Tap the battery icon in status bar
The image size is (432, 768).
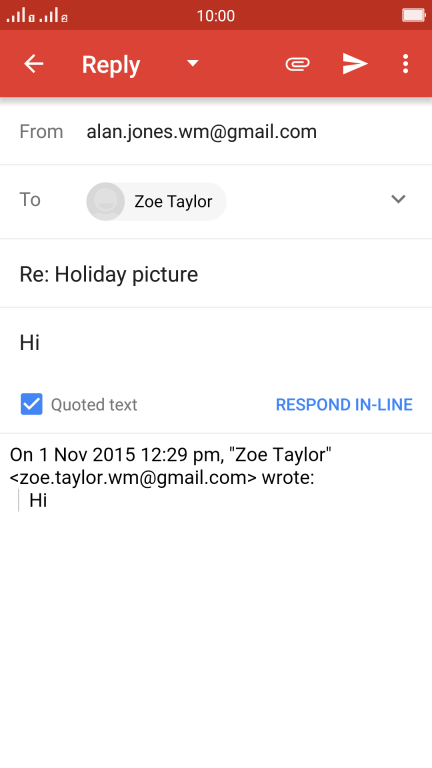coord(414,15)
